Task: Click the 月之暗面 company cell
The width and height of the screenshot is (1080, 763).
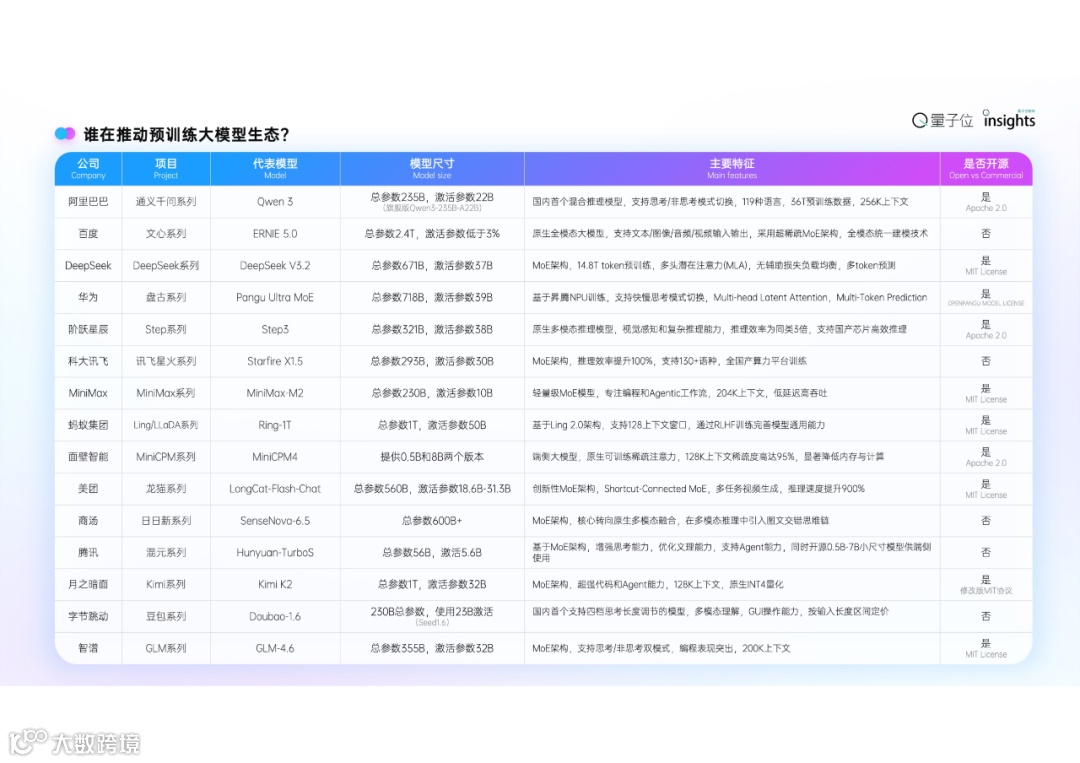Action: pos(88,584)
